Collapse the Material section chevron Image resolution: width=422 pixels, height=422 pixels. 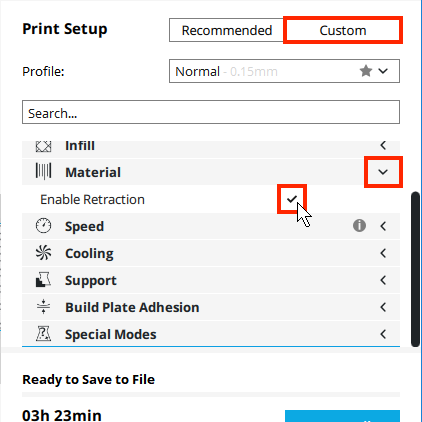click(383, 172)
